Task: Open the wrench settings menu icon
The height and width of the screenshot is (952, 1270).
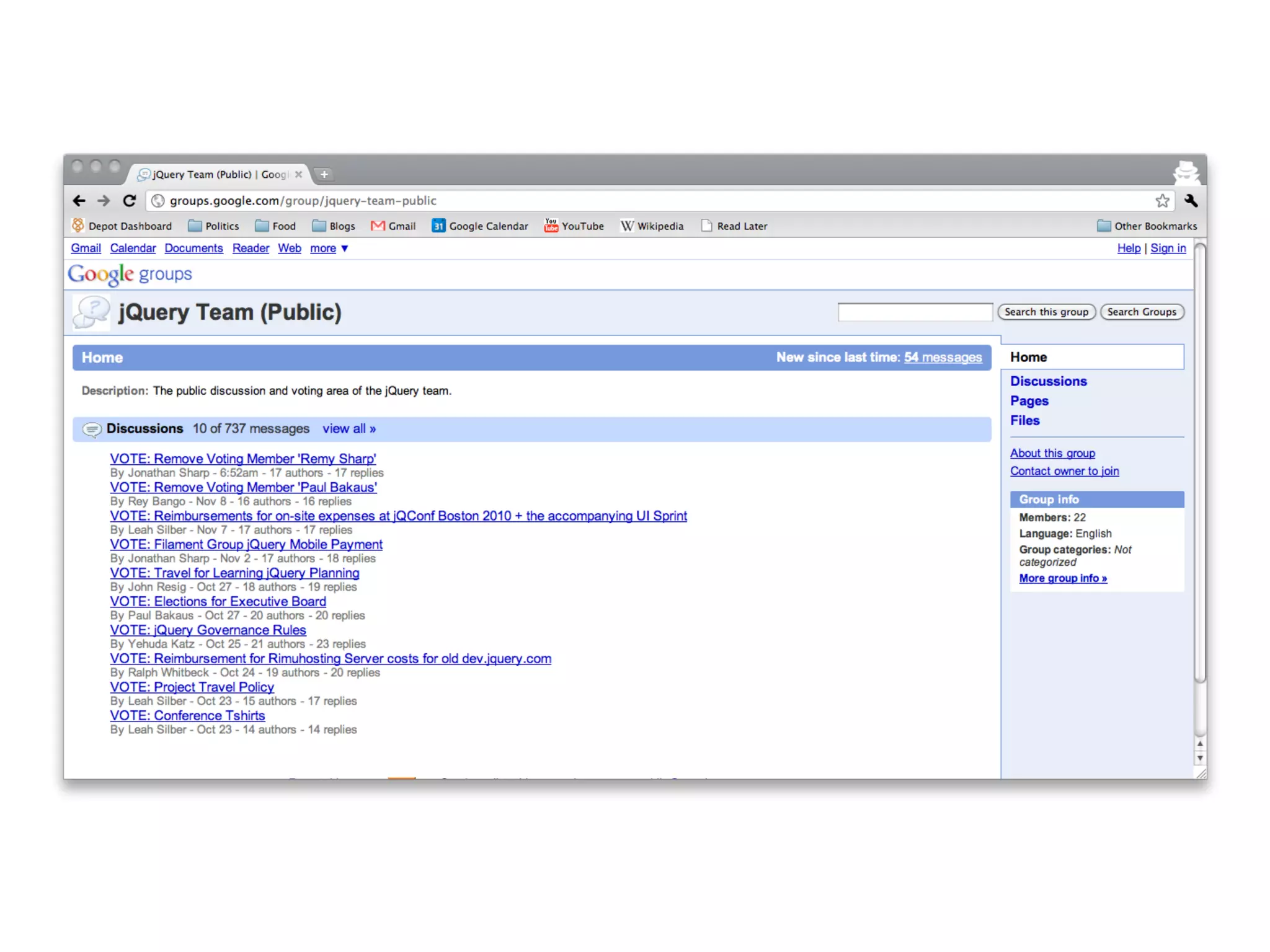Action: pyautogui.click(x=1191, y=201)
